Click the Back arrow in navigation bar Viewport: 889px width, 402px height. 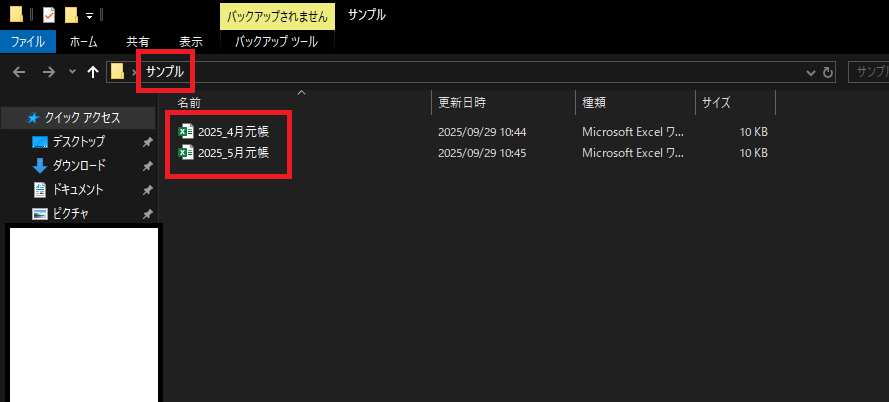click(19, 72)
